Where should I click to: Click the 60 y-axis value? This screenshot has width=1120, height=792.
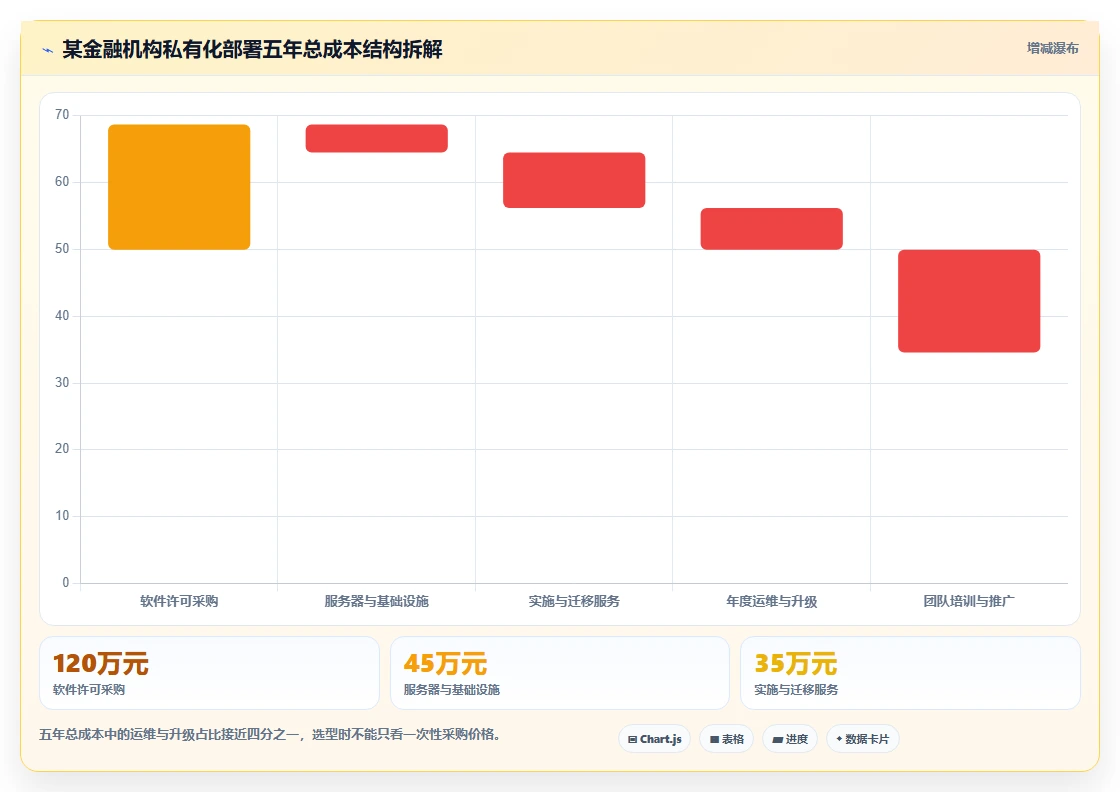point(62,182)
